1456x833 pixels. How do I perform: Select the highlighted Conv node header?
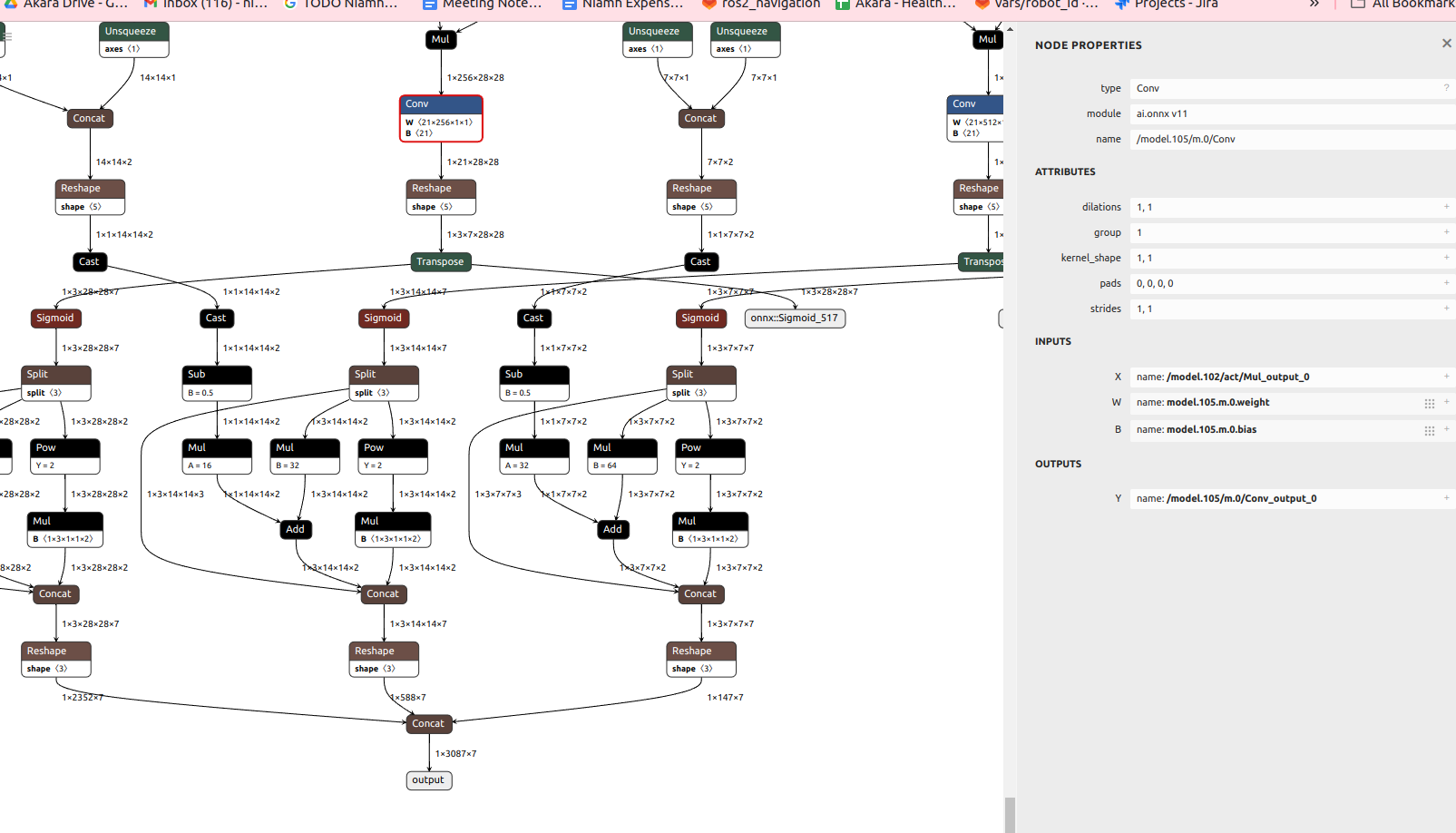click(x=441, y=104)
